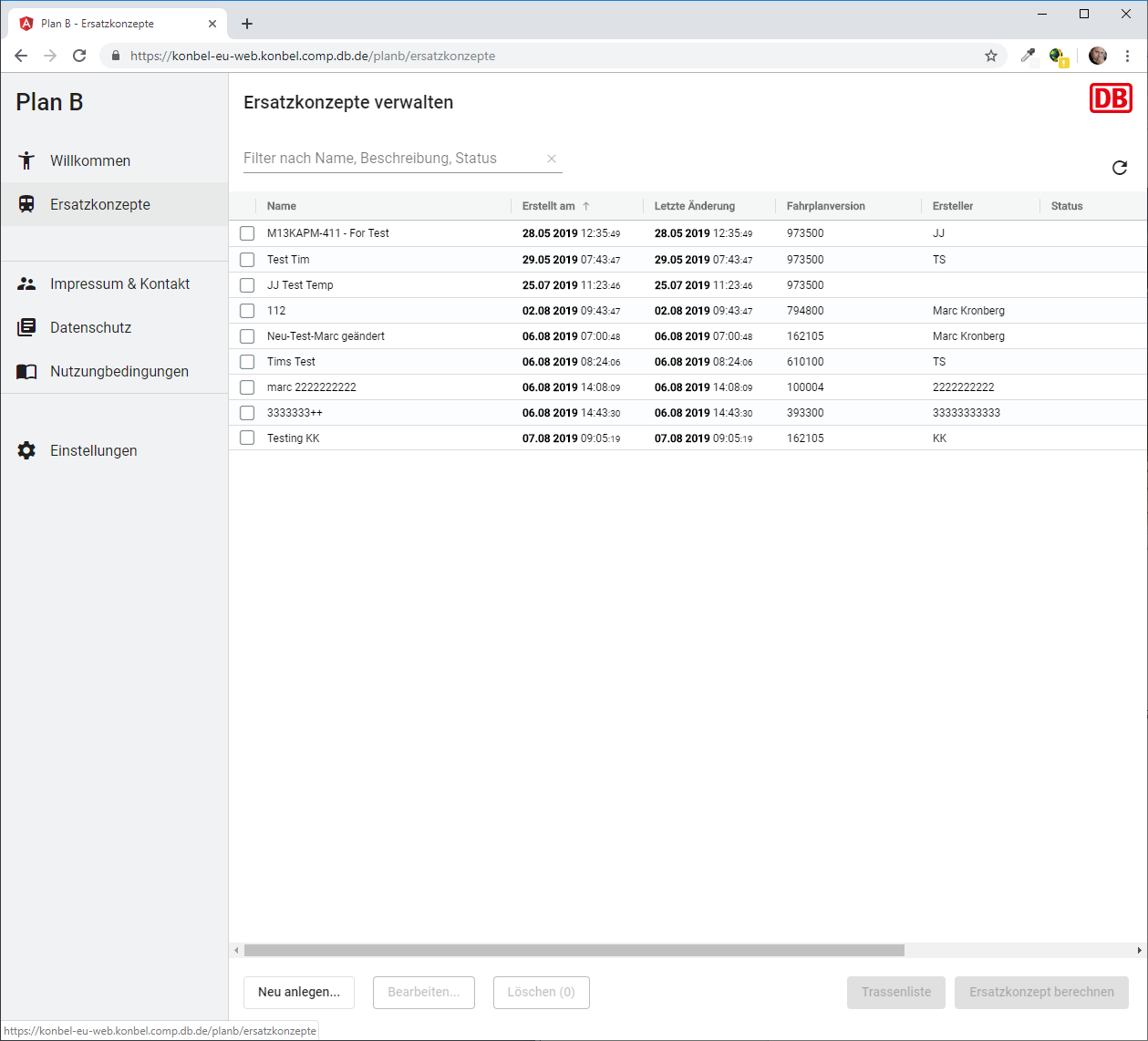This screenshot has width=1148, height=1041.
Task: Sort by the Erstellt am column
Action: [549, 206]
